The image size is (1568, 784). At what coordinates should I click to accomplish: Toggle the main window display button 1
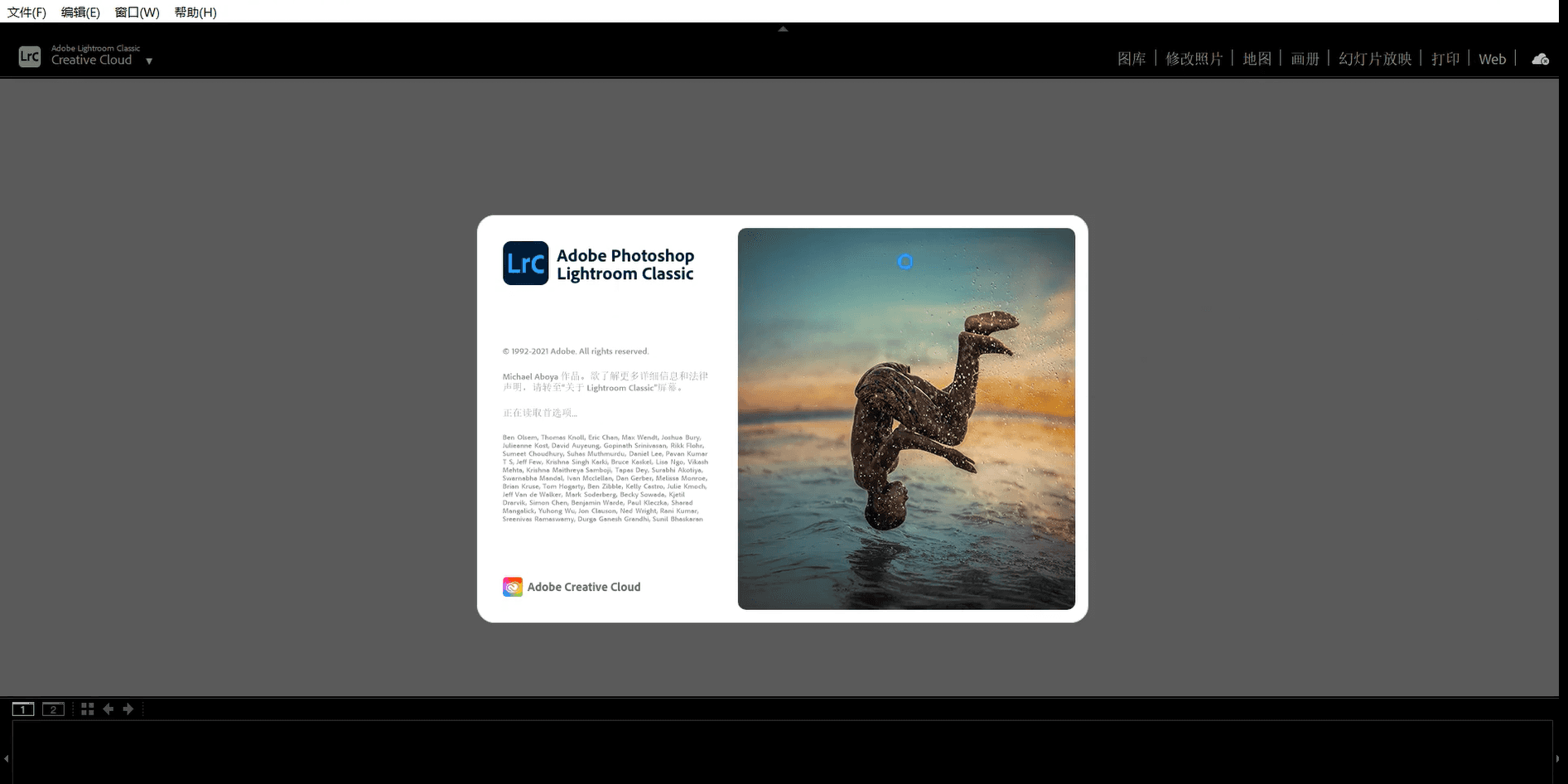pyautogui.click(x=23, y=709)
